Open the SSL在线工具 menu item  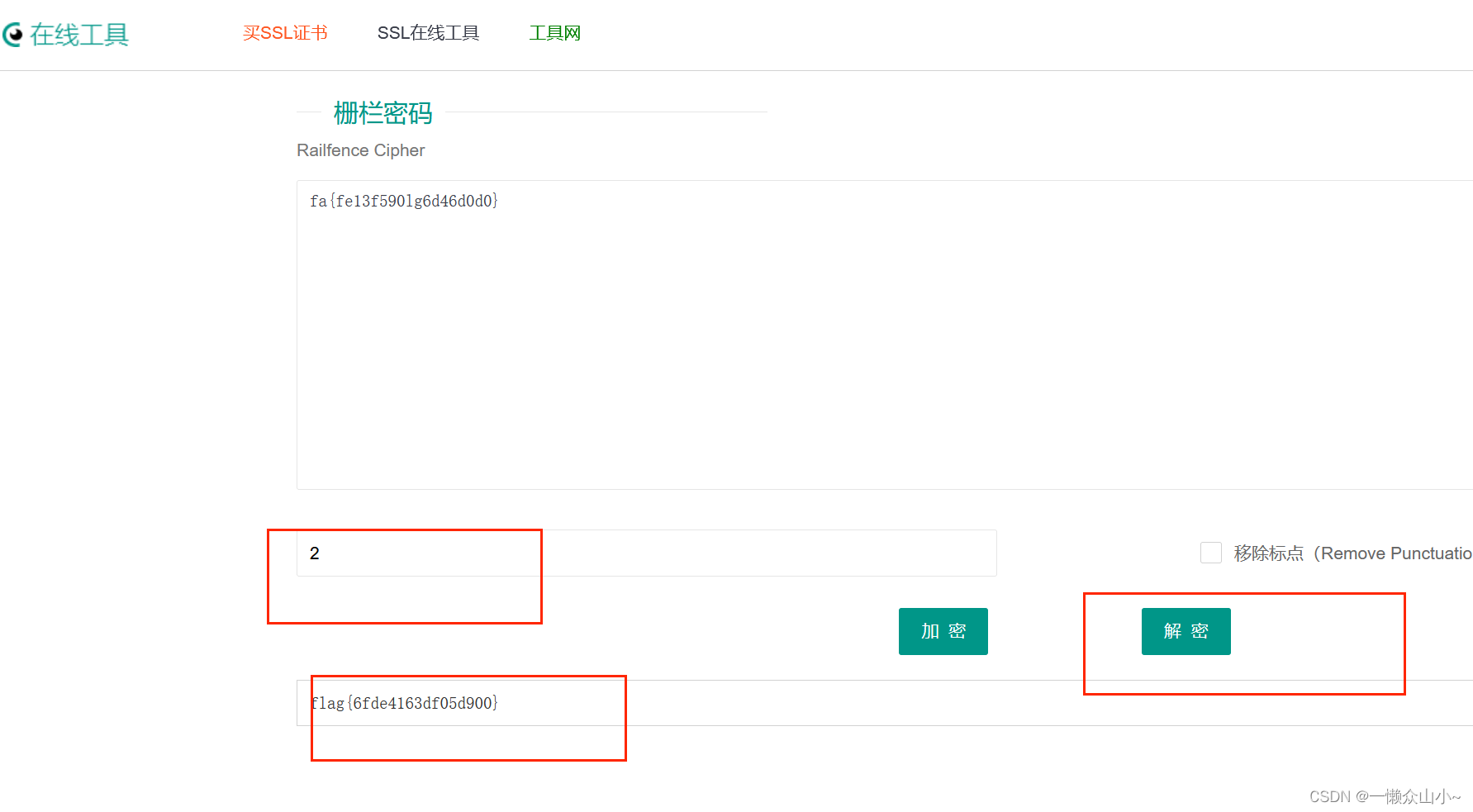428,33
